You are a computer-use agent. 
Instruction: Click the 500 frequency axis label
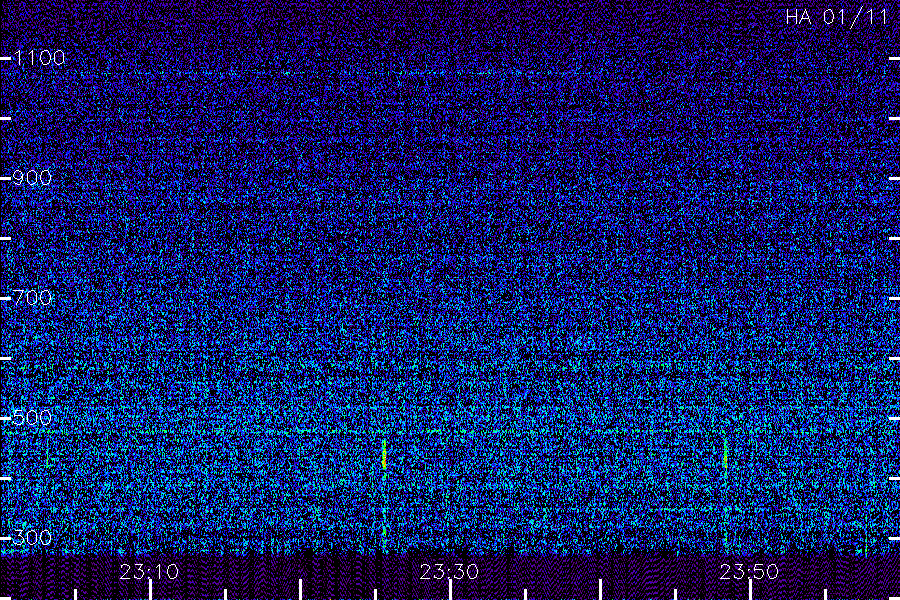pyautogui.click(x=32, y=418)
